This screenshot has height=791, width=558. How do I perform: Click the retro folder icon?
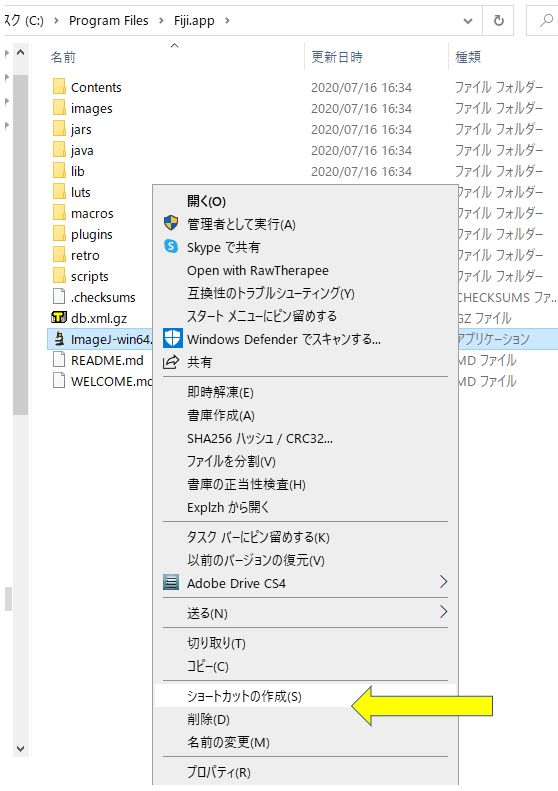59,255
